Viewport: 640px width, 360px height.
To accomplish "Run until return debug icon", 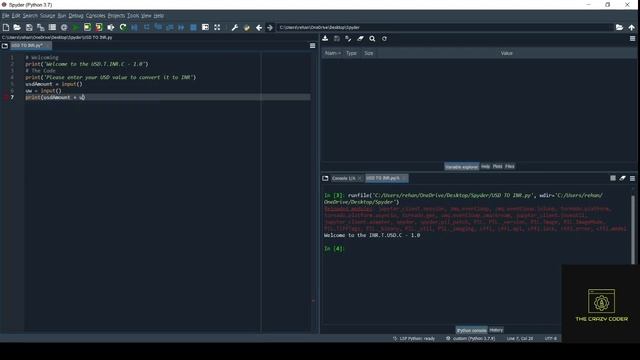I will (169, 27).
